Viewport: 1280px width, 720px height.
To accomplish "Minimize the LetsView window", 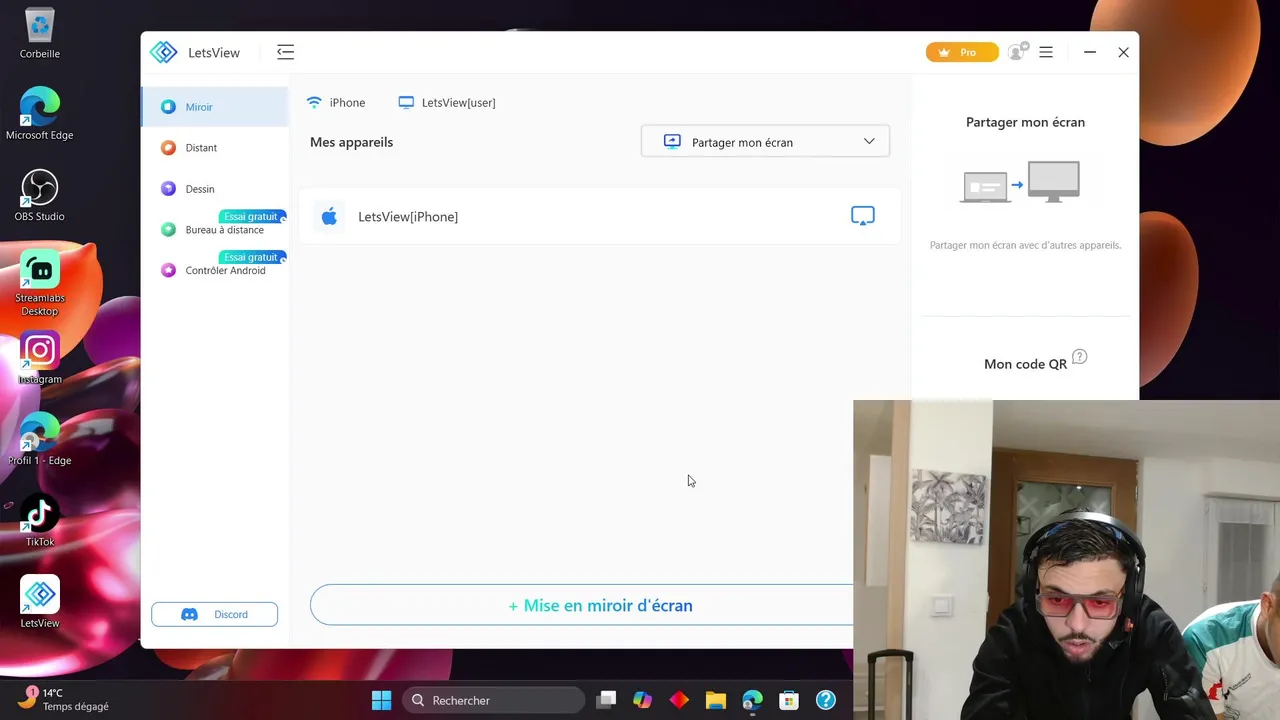I will [x=1090, y=52].
